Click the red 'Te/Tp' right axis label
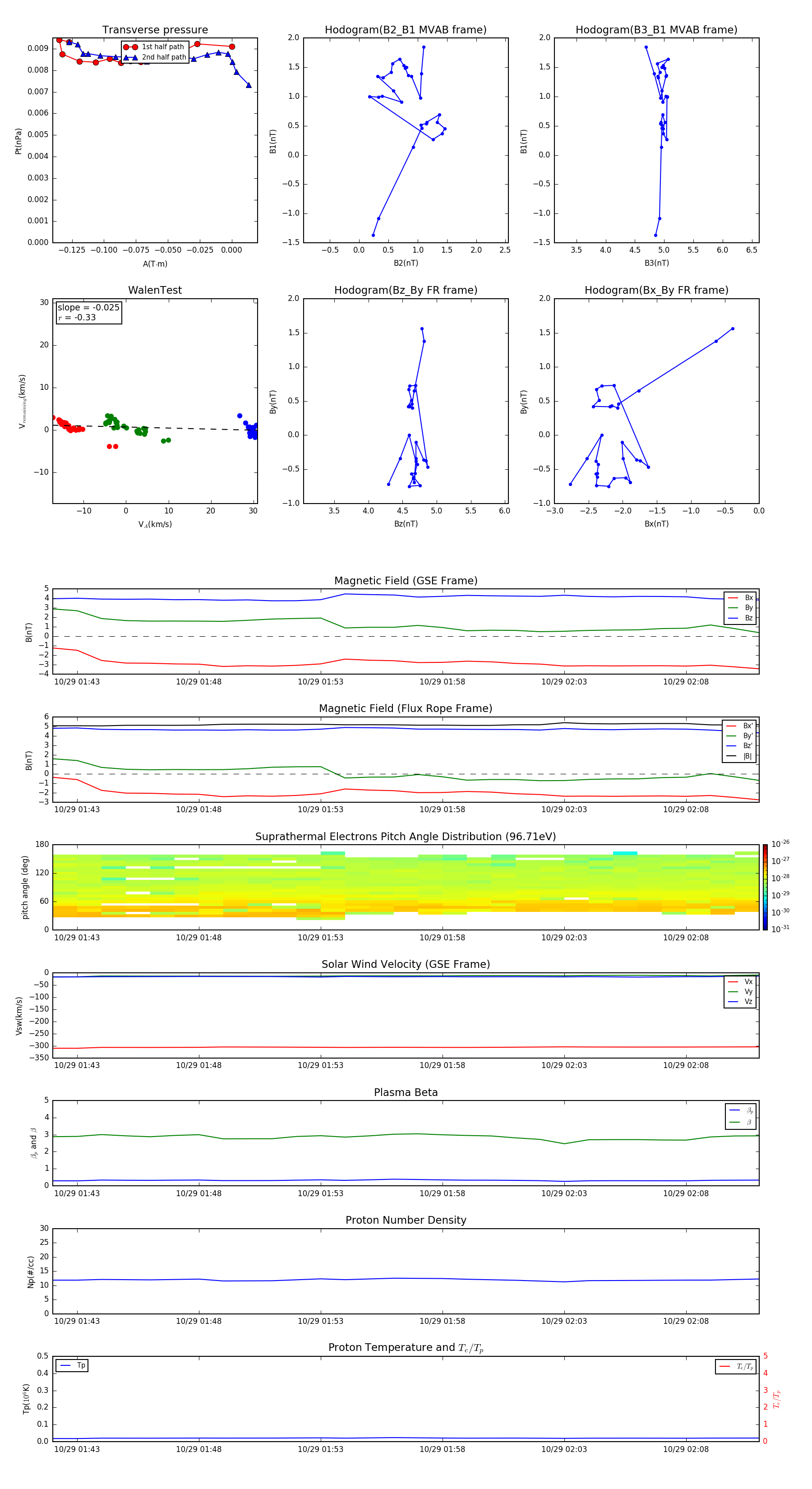The height and width of the screenshot is (1489, 812). (776, 1399)
